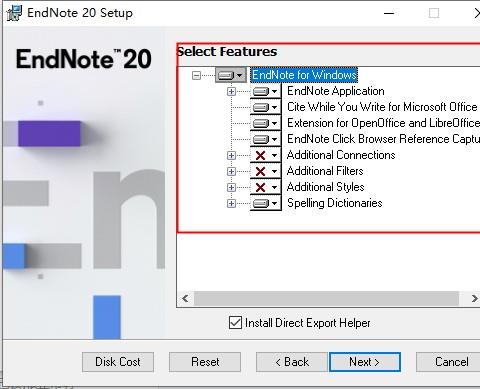Click EndNote Application install-state drive icon

tap(265, 91)
